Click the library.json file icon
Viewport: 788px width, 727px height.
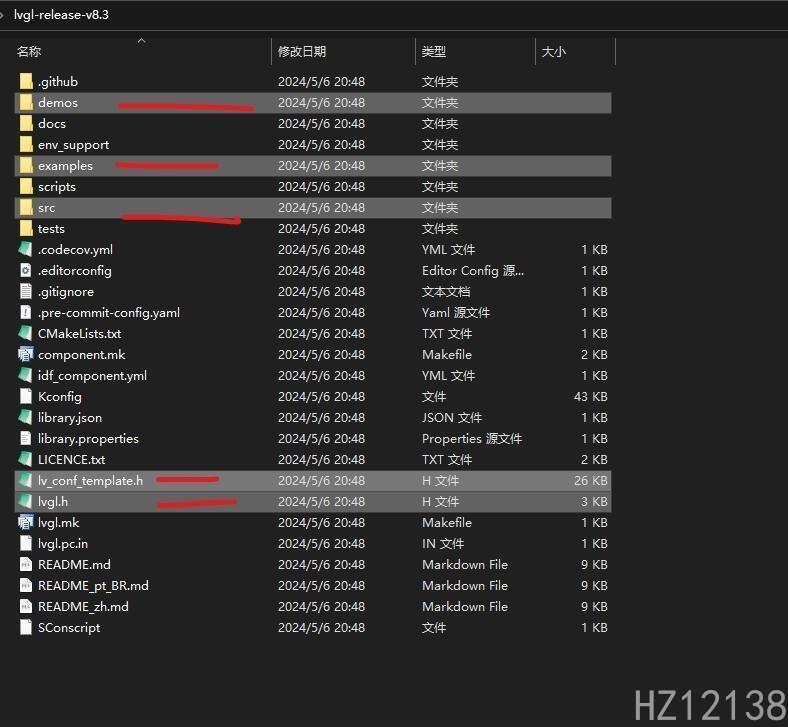pyautogui.click(x=26, y=418)
